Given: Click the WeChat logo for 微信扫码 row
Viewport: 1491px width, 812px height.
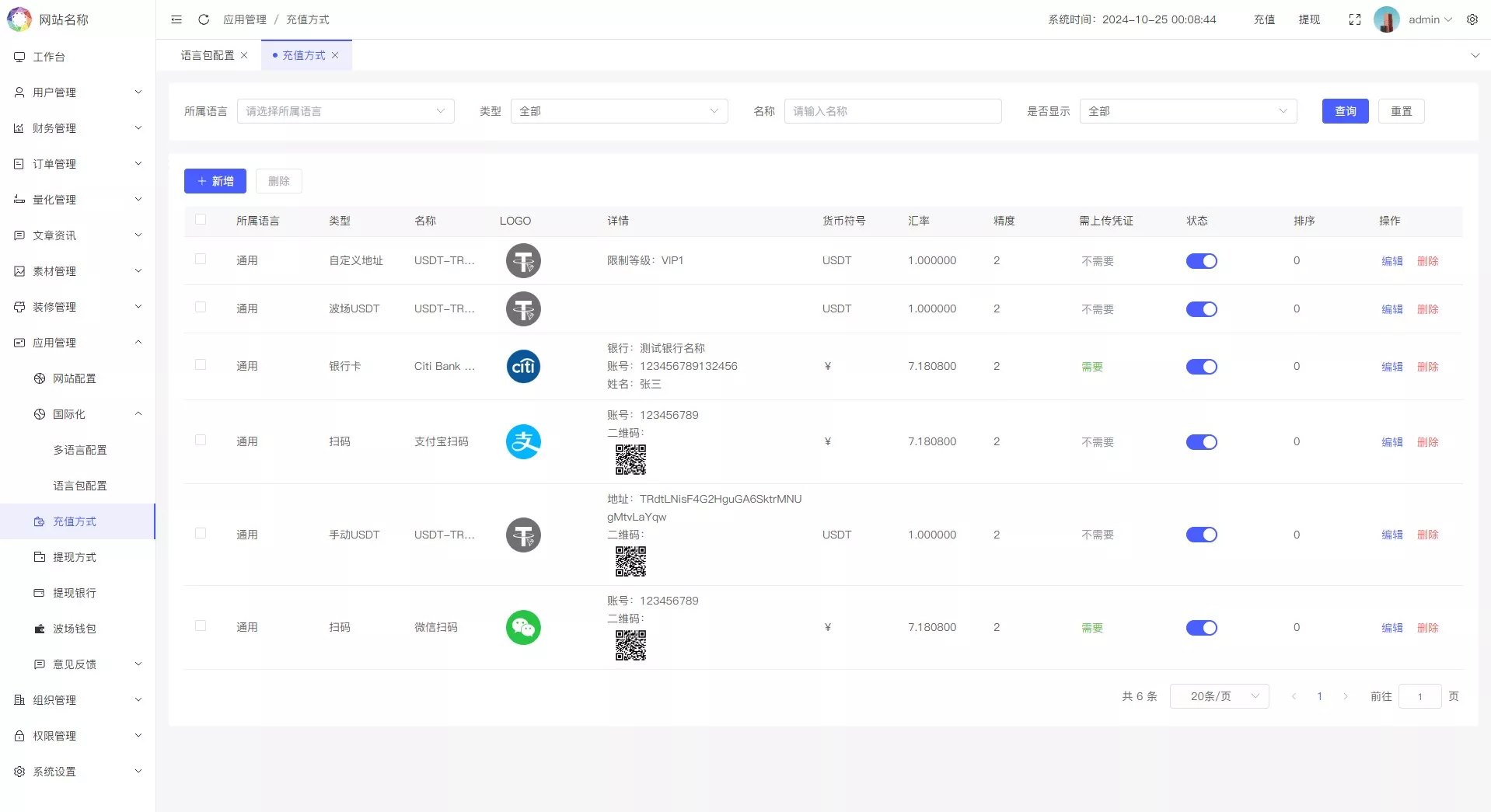Looking at the screenshot, I should tap(523, 627).
